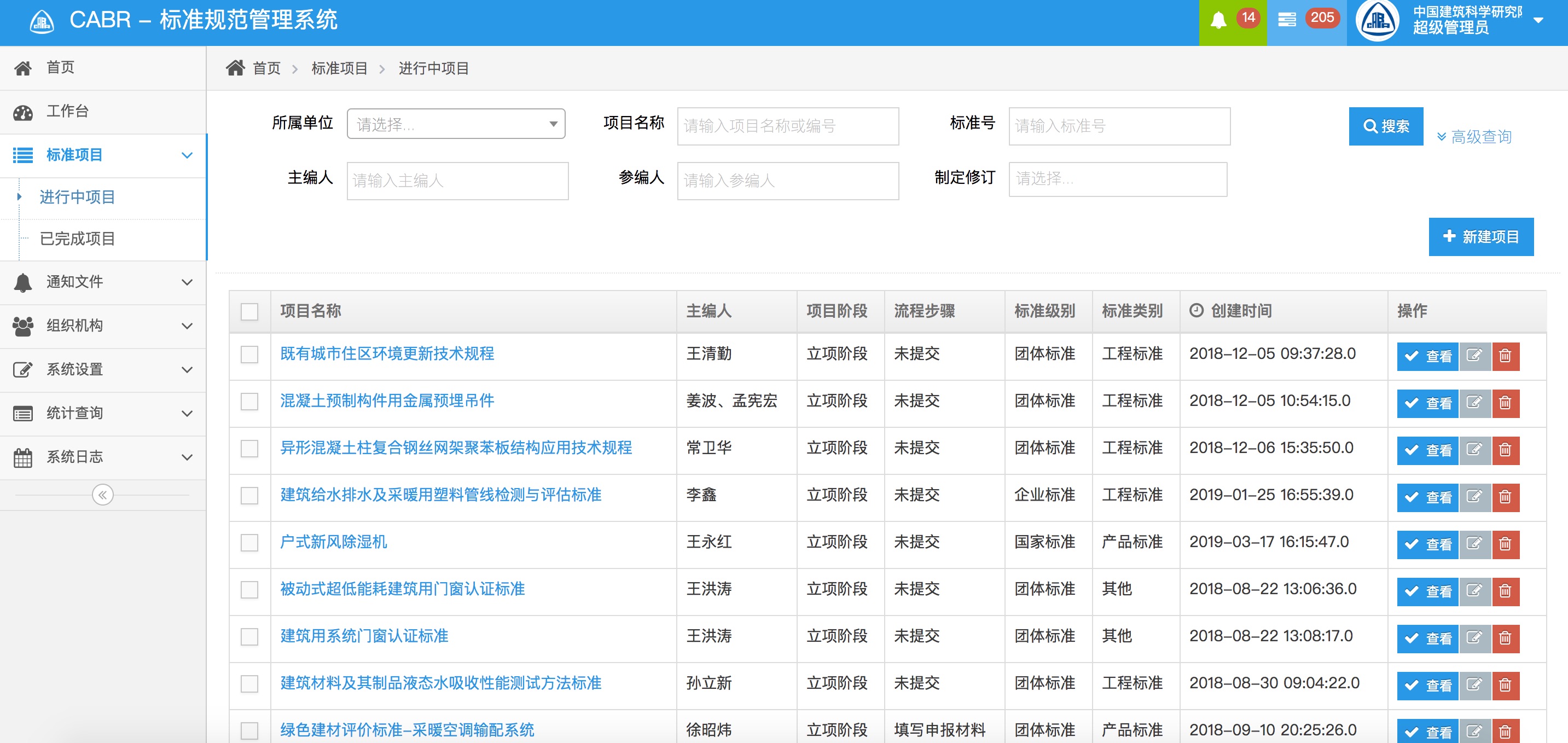Check the box for 建筑材料及其制品液态水吸收性能 row
The height and width of the screenshot is (743, 1568).
point(249,684)
